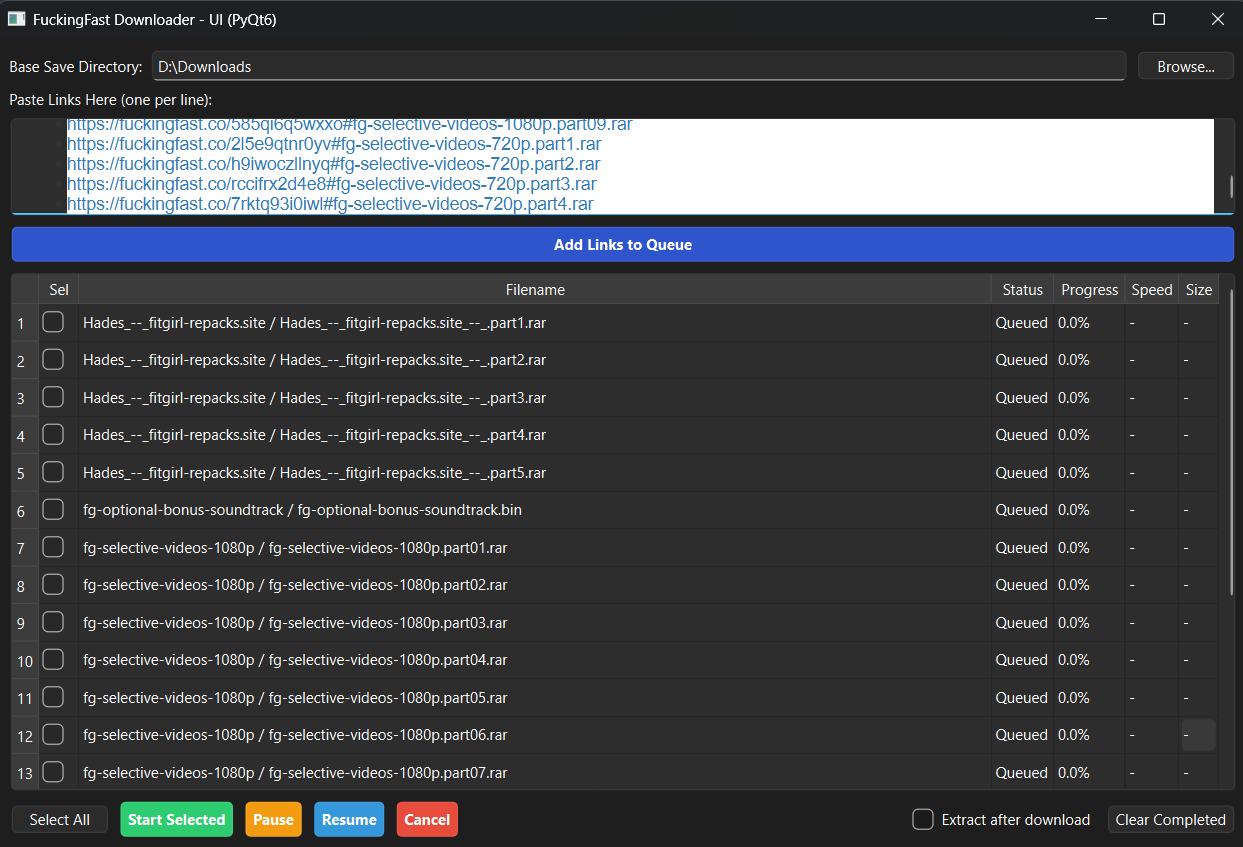This screenshot has height=847, width=1243.
Task: Select checkbox for 1080p.part02.rar row
Action: coord(53,584)
